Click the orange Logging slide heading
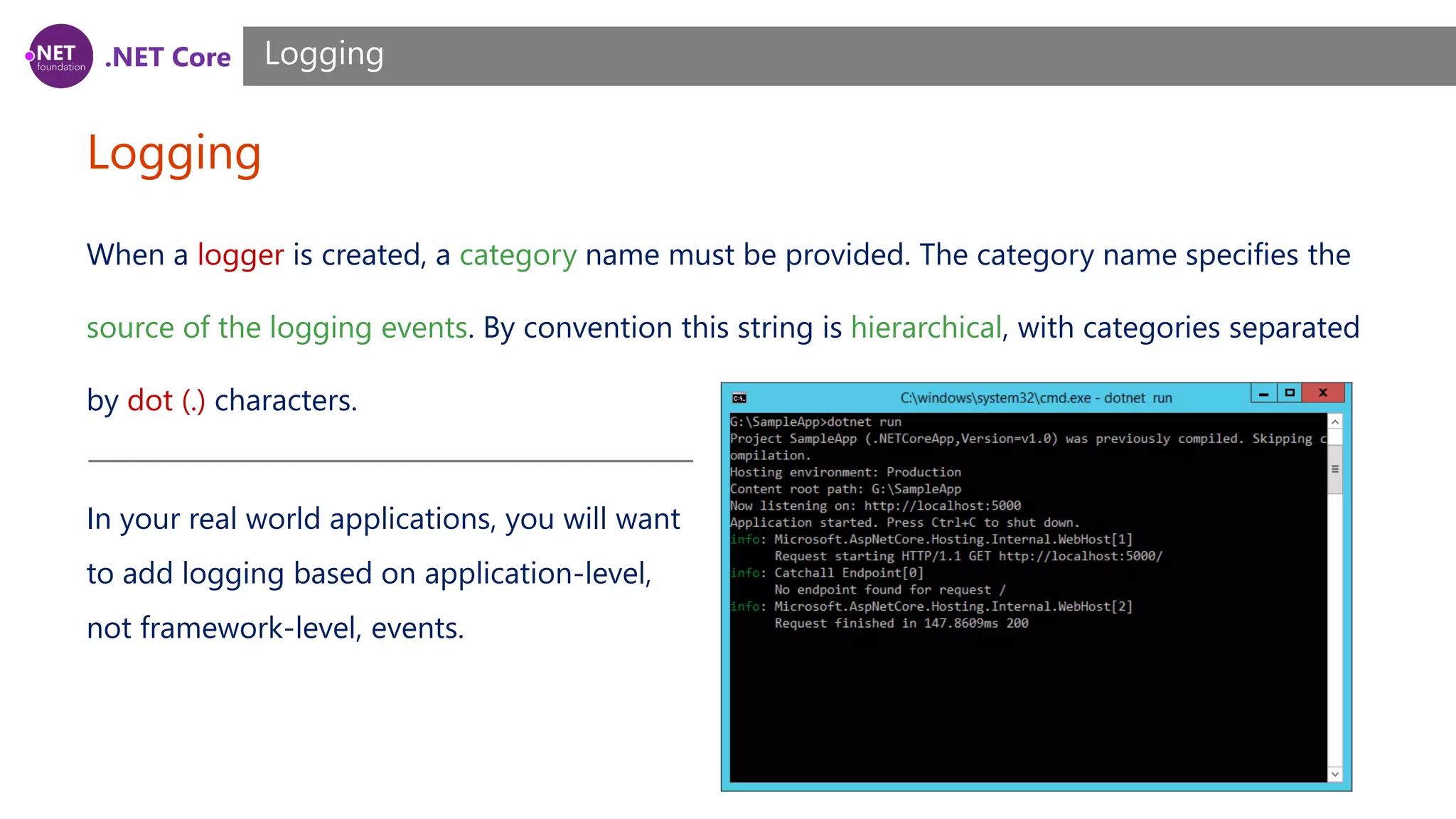The image size is (1456, 819). coord(174,153)
